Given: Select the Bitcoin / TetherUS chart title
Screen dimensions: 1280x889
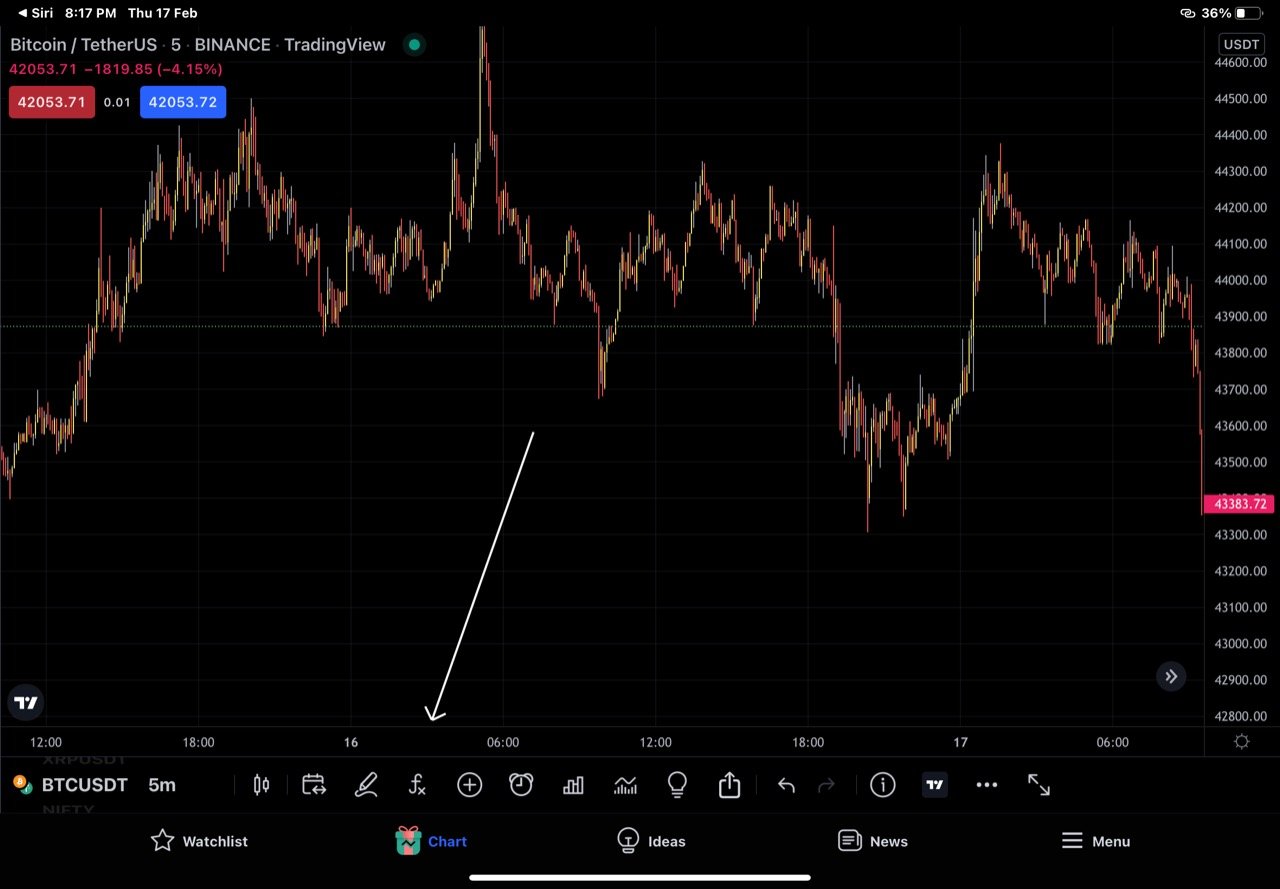Looking at the screenshot, I should tap(84, 45).
